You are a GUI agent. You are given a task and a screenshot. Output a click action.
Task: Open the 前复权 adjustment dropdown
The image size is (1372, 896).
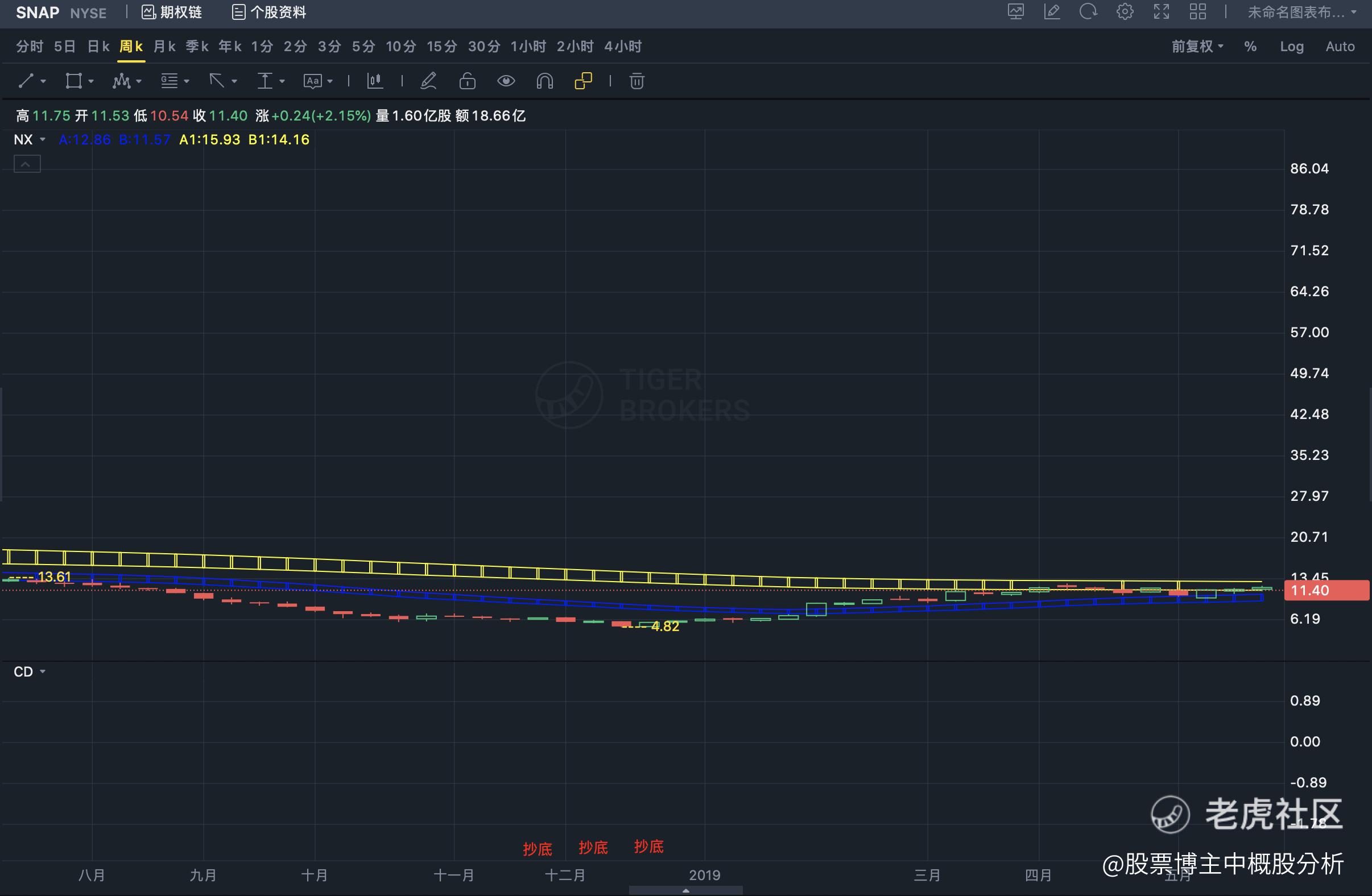(x=1197, y=47)
